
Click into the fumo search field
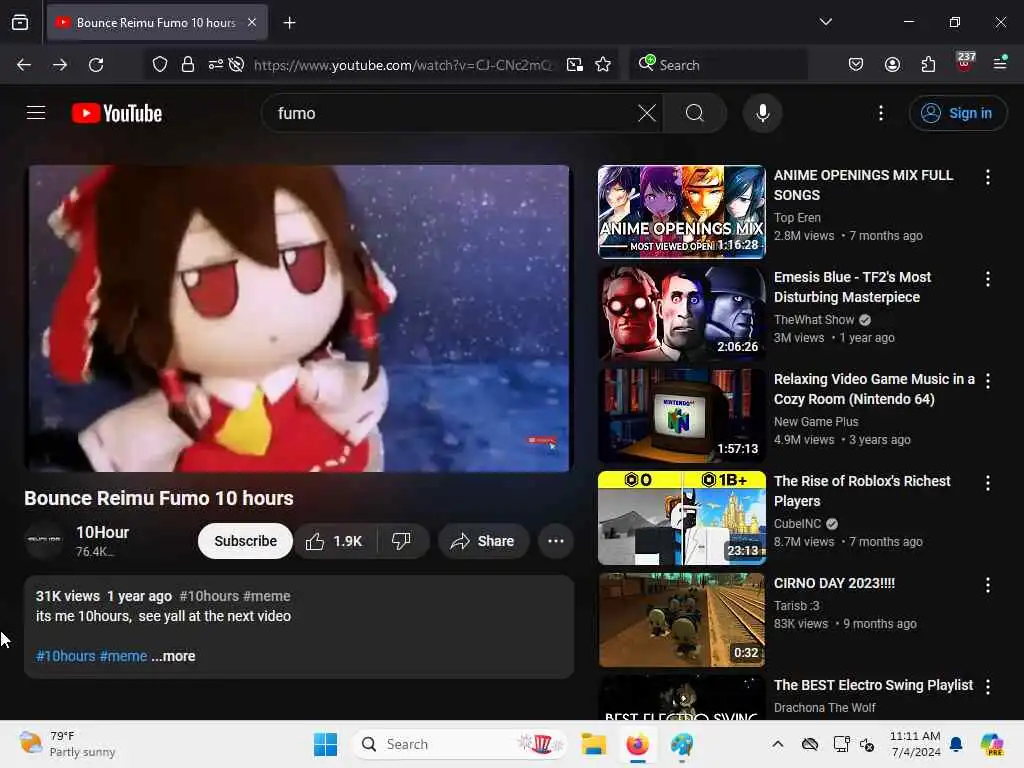(451, 113)
